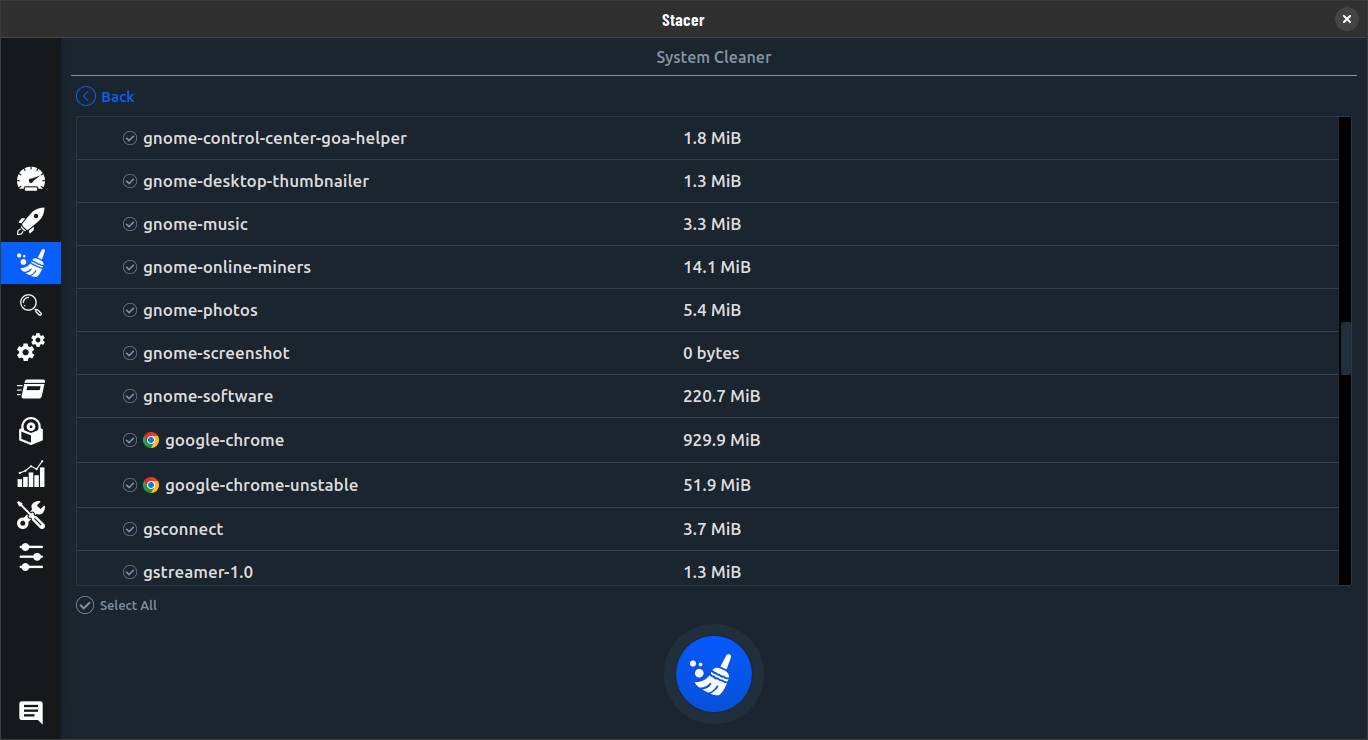The height and width of the screenshot is (740, 1368).
Task: Toggle checkbox for gnome-desktop-thumbnailer
Action: point(130,181)
